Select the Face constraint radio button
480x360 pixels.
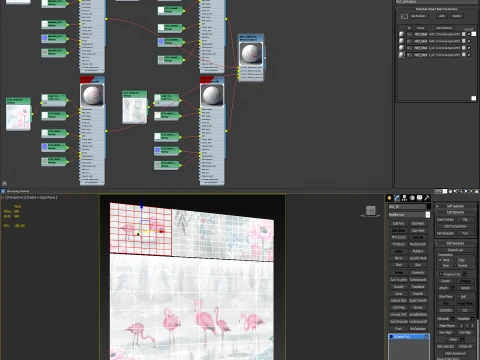click(x=440, y=265)
